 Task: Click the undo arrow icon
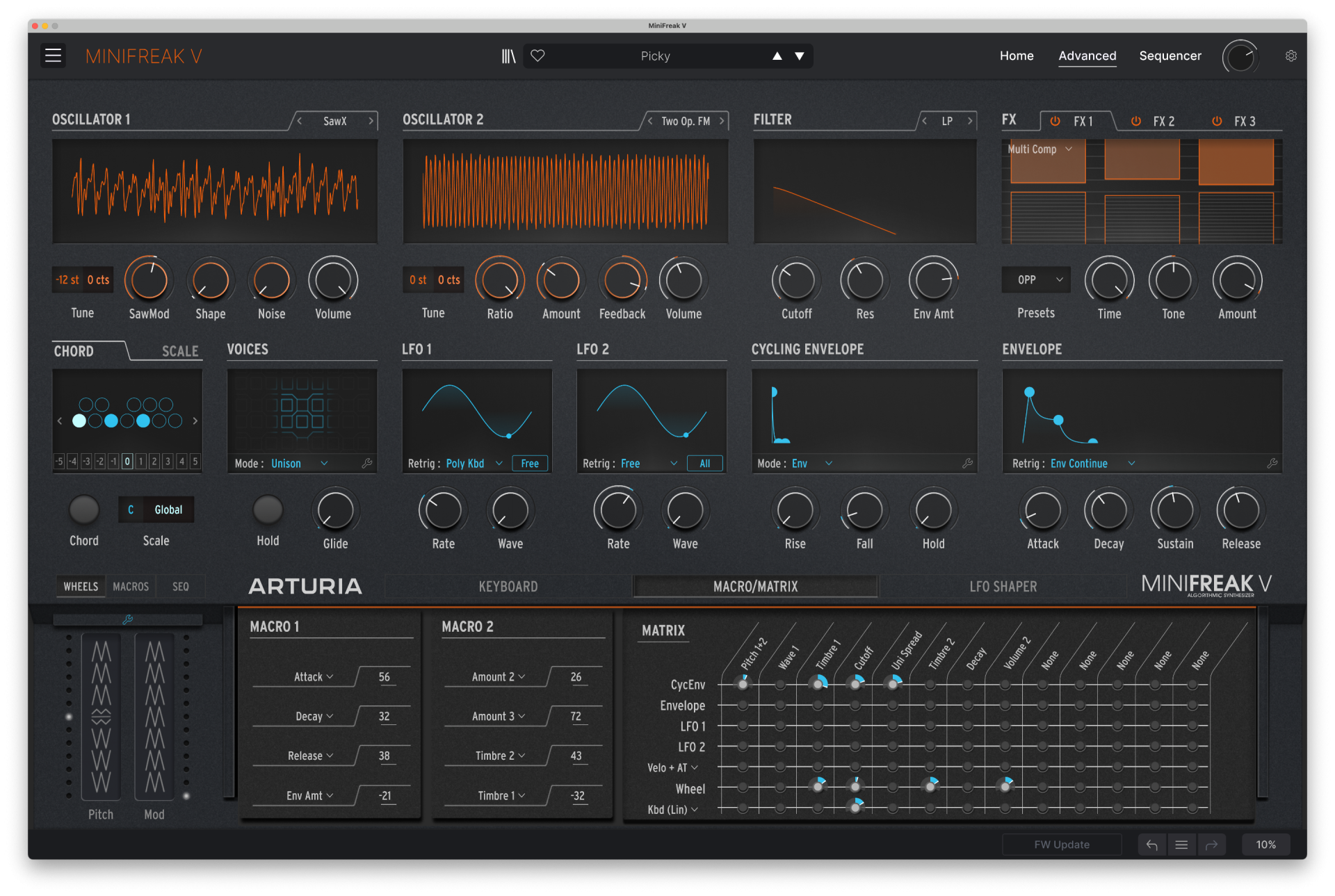(x=1151, y=845)
